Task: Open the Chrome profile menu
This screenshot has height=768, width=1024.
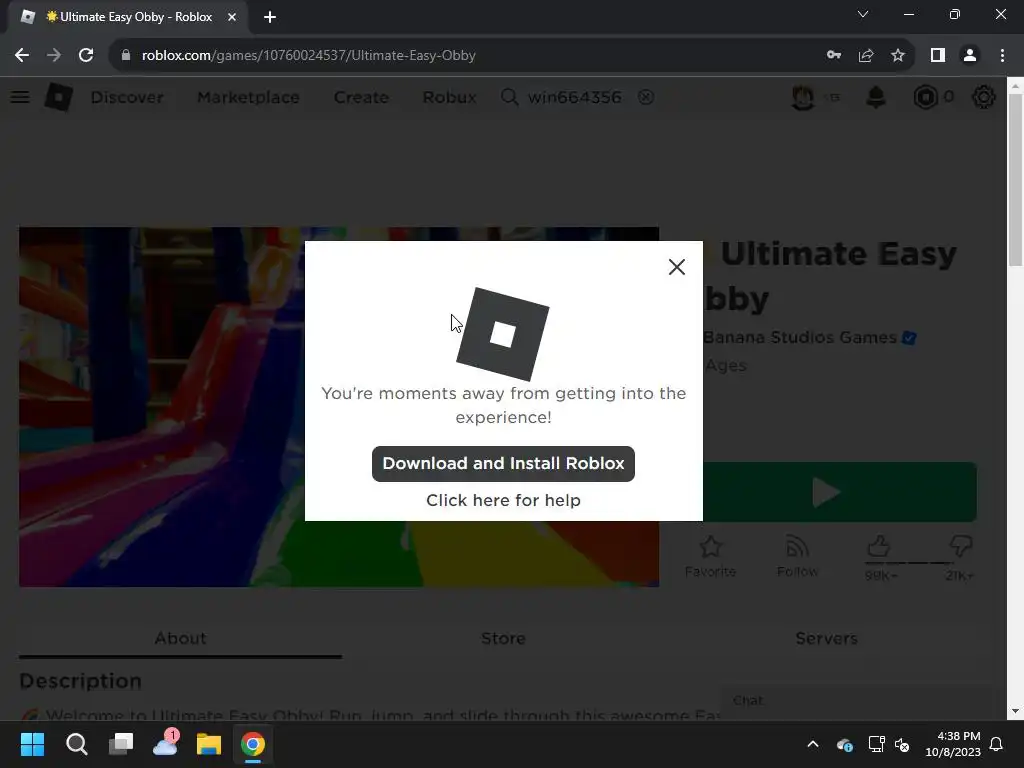Action: (970, 56)
